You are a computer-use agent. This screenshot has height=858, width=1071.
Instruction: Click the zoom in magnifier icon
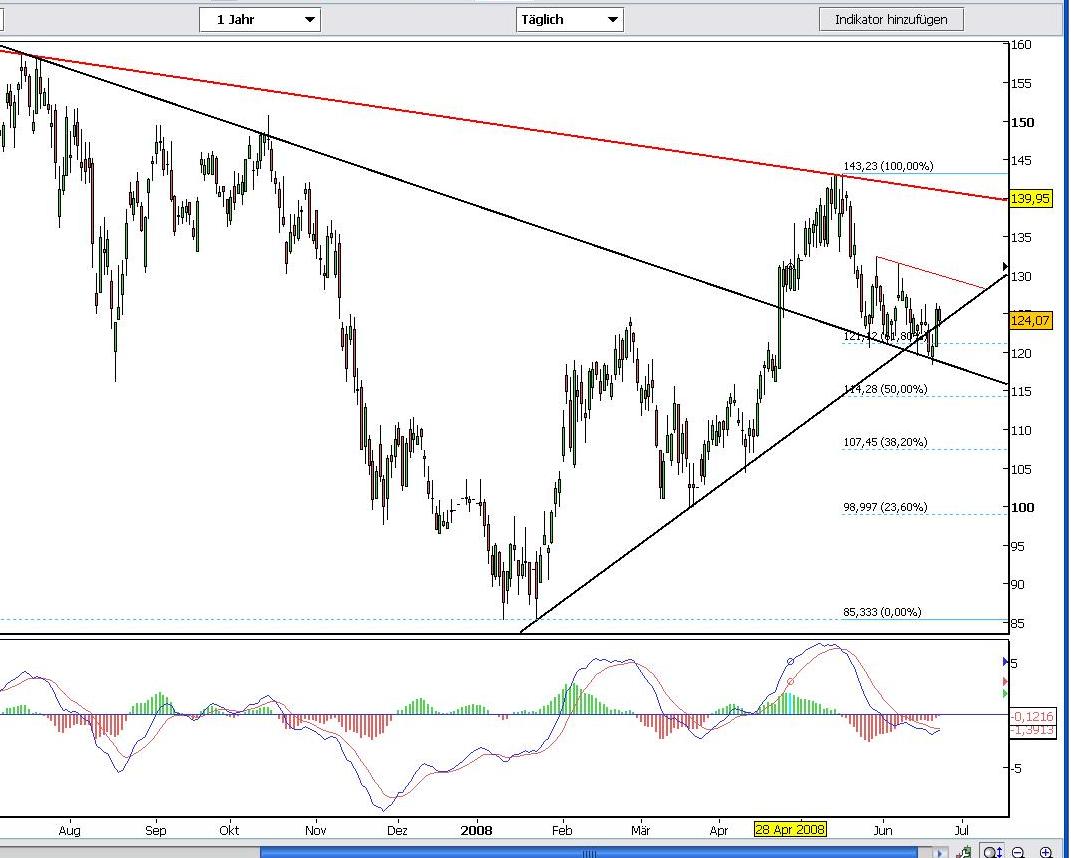pos(1046,853)
